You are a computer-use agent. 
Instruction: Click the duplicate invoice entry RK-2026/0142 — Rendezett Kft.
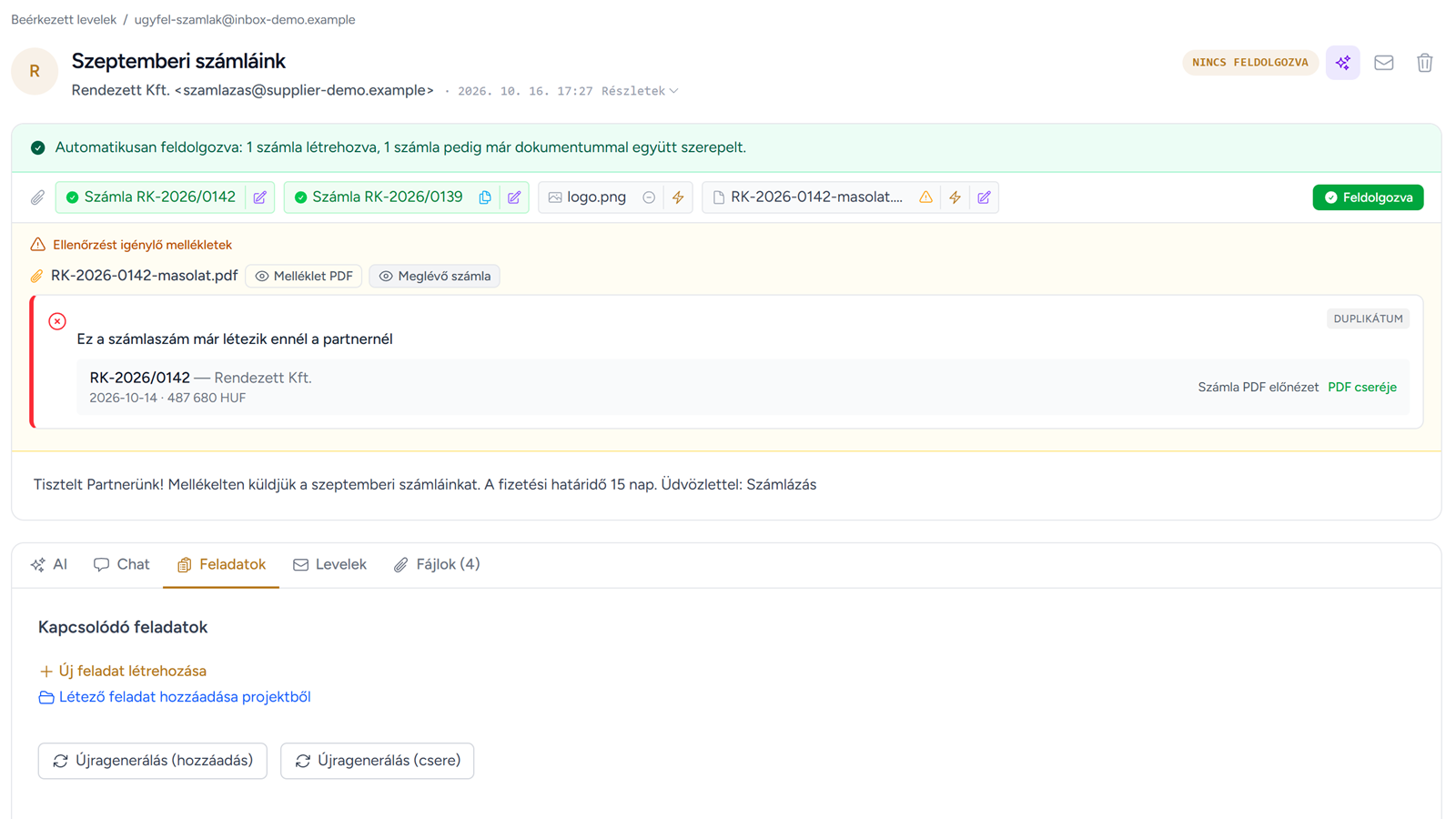coord(743,387)
